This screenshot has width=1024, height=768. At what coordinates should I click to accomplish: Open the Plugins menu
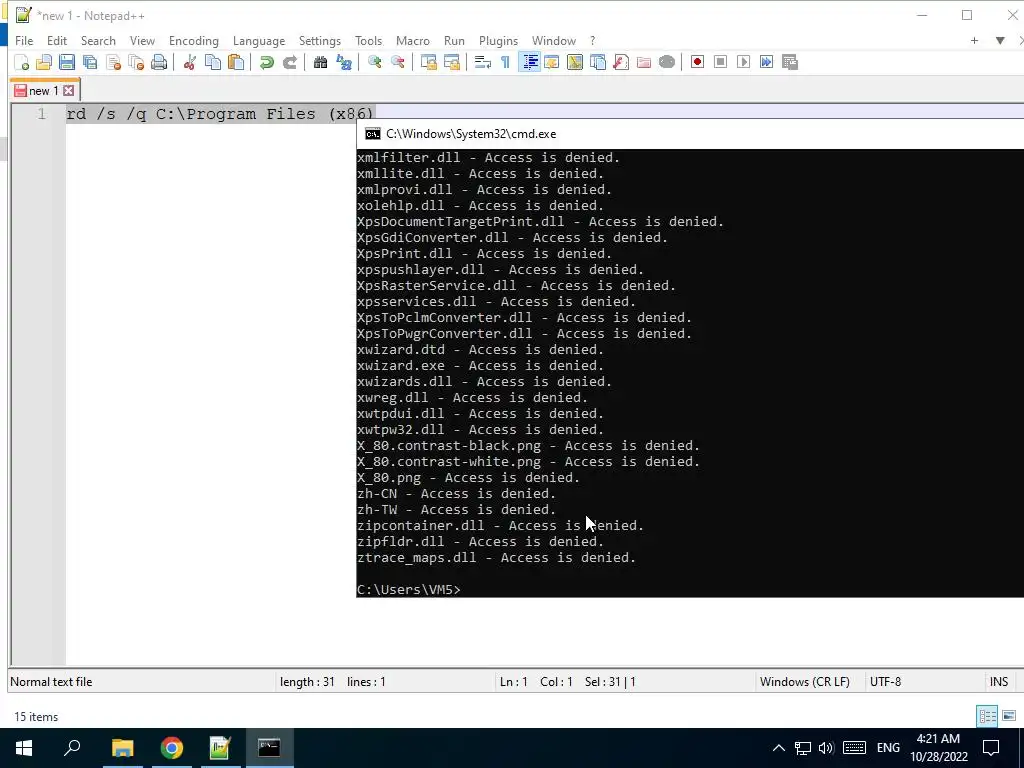click(x=498, y=40)
